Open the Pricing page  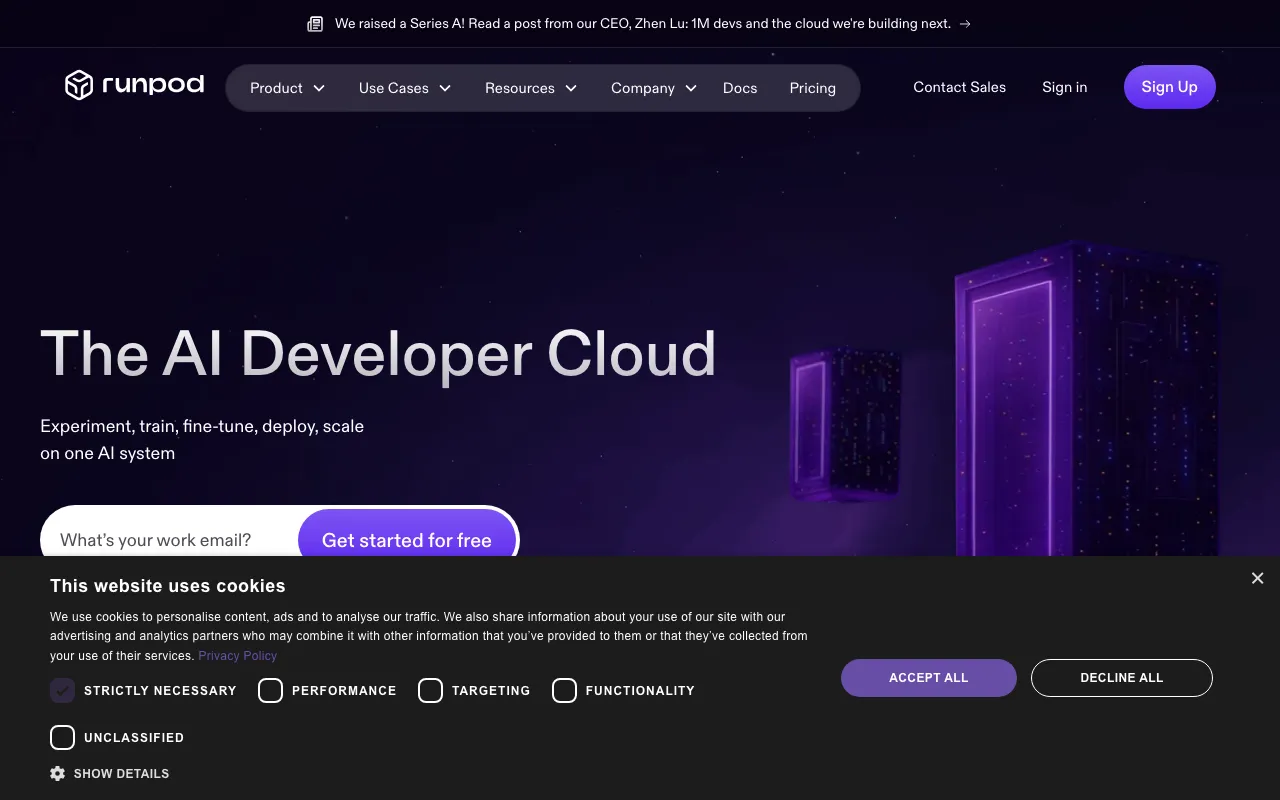812,88
